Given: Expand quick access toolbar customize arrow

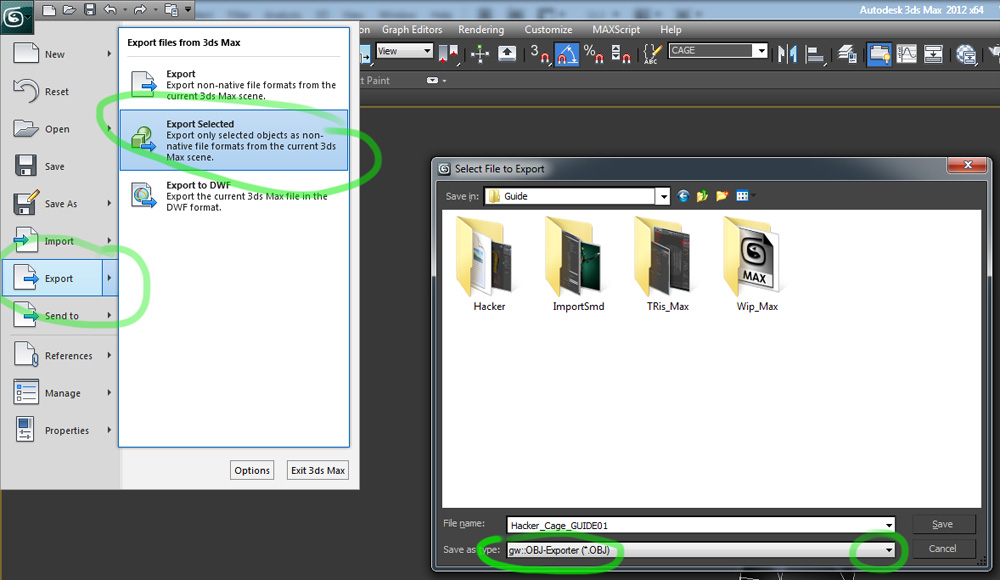Looking at the screenshot, I should point(188,9).
